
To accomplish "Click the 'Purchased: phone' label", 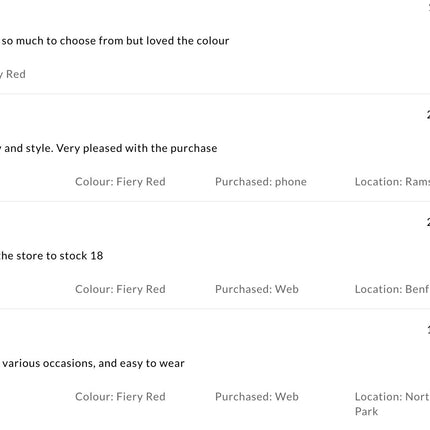I will (261, 182).
